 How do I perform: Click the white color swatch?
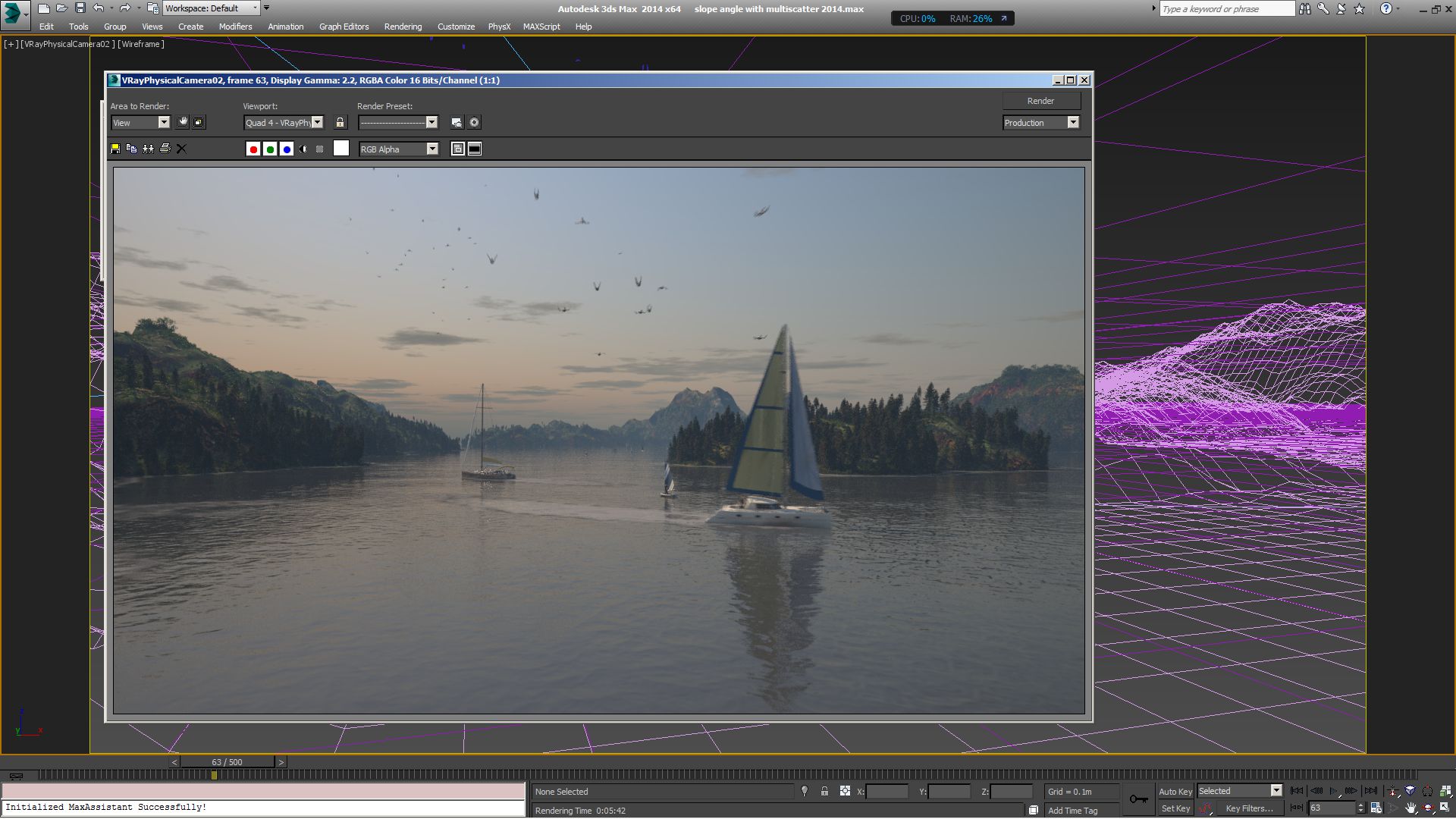pos(341,149)
